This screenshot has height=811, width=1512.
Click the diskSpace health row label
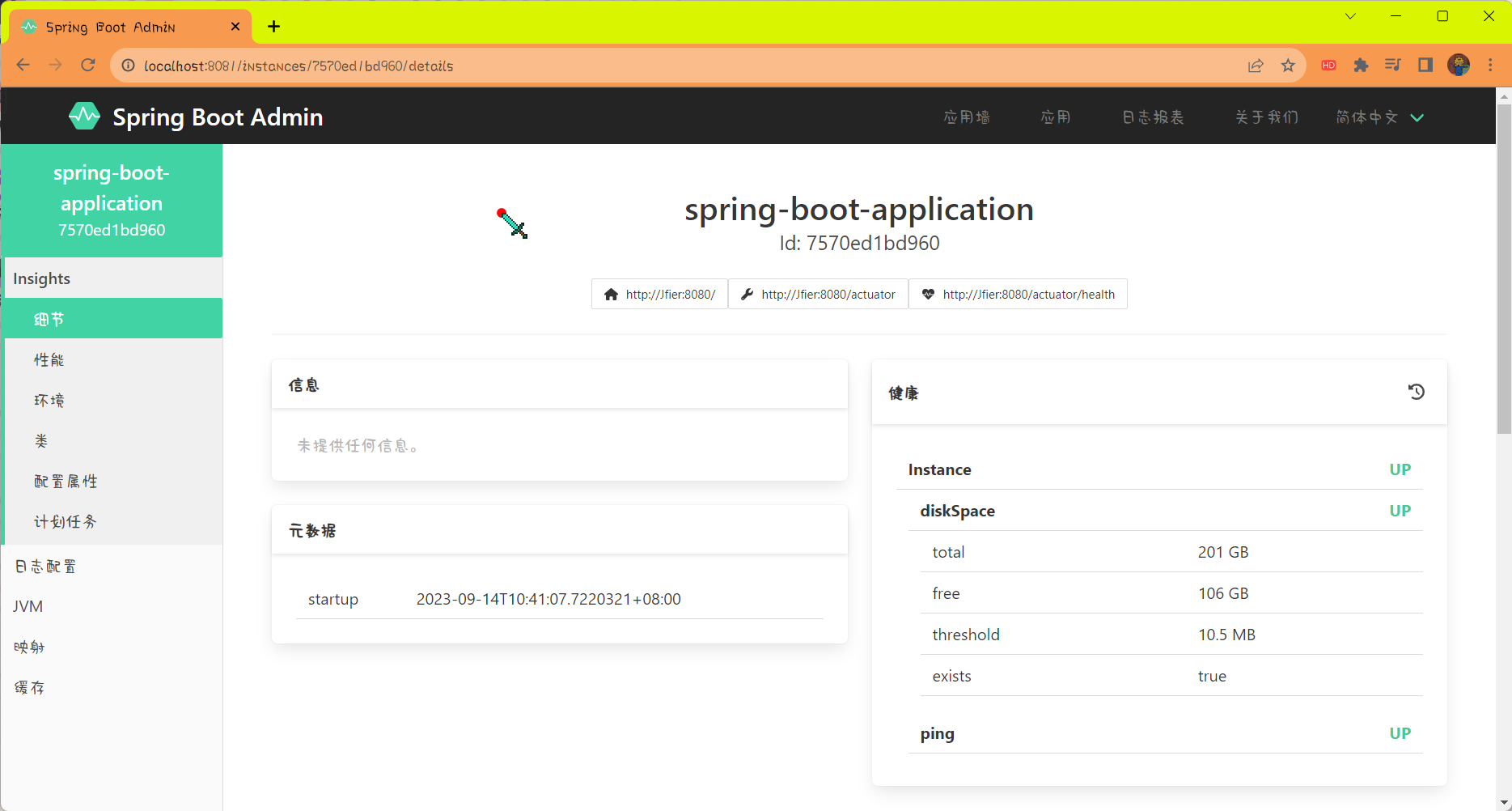point(957,511)
